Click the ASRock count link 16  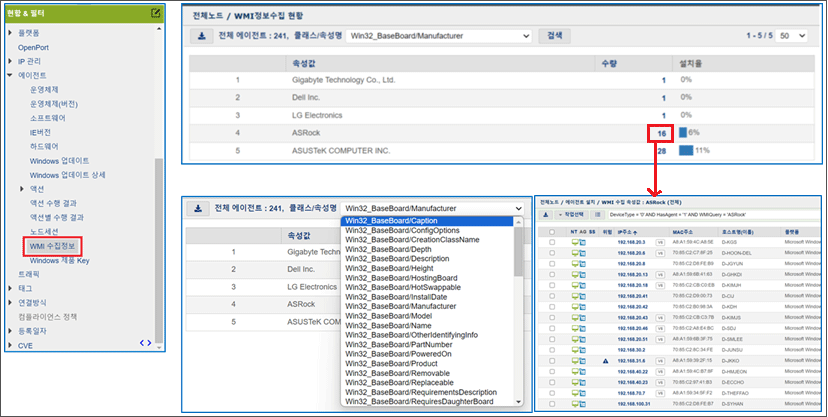click(x=660, y=132)
